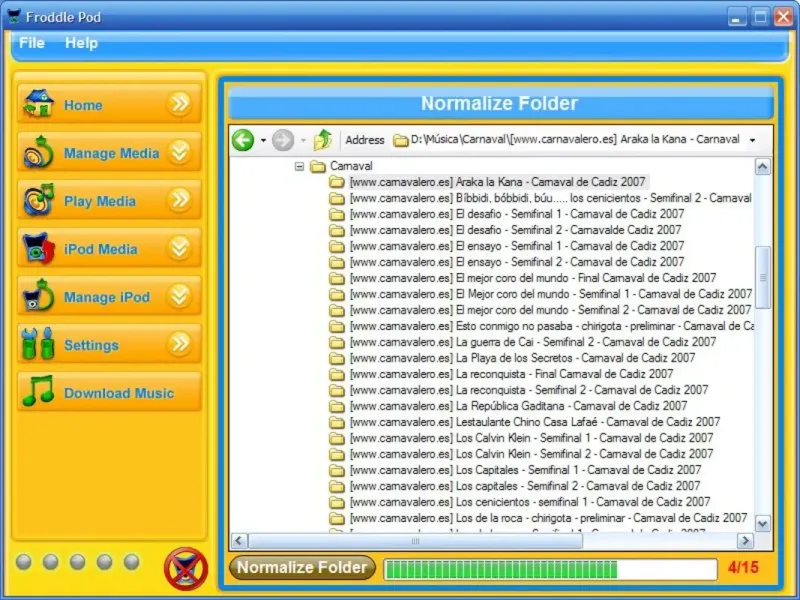Screen dimensions: 800x600
Task: Click the Up folder arrow icon
Action: coord(322,140)
